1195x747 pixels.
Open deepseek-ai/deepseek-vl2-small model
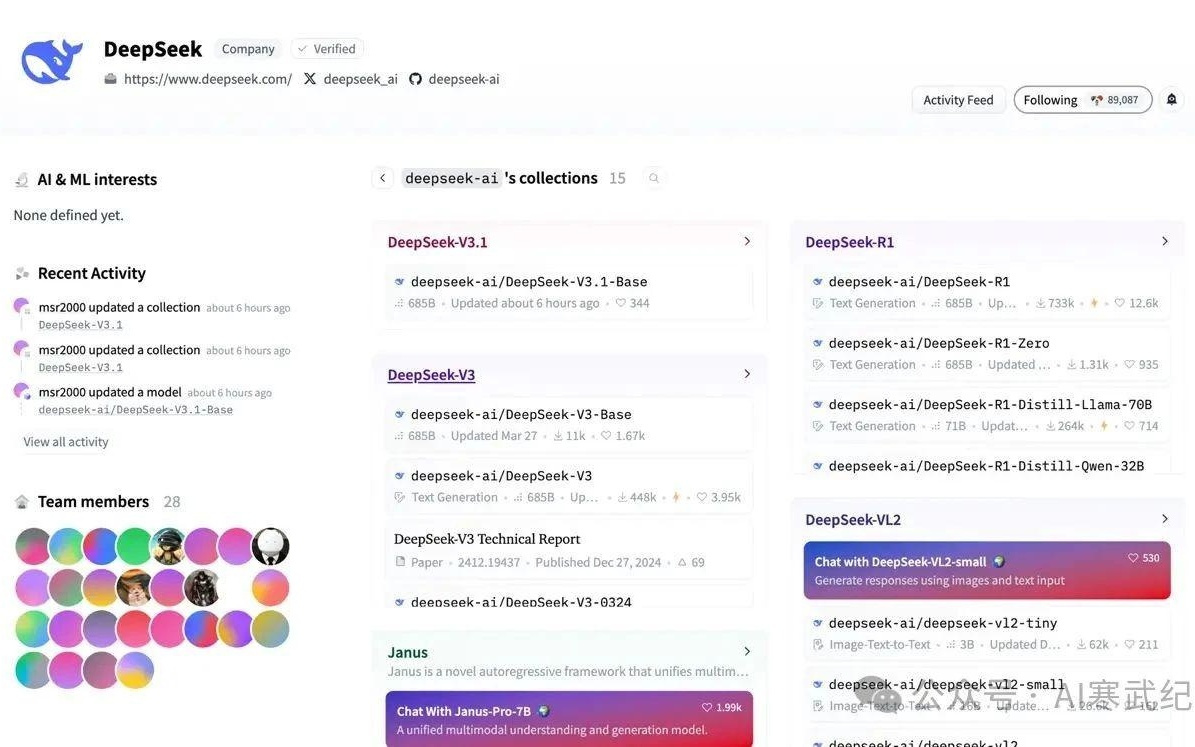pyautogui.click(x=987, y=694)
